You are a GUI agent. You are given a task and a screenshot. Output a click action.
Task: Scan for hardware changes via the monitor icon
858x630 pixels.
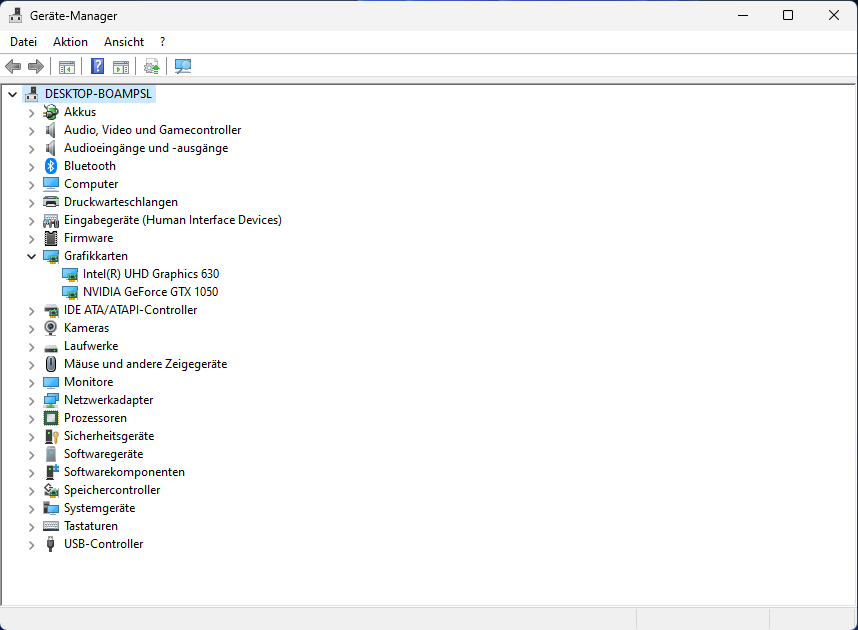[182, 66]
